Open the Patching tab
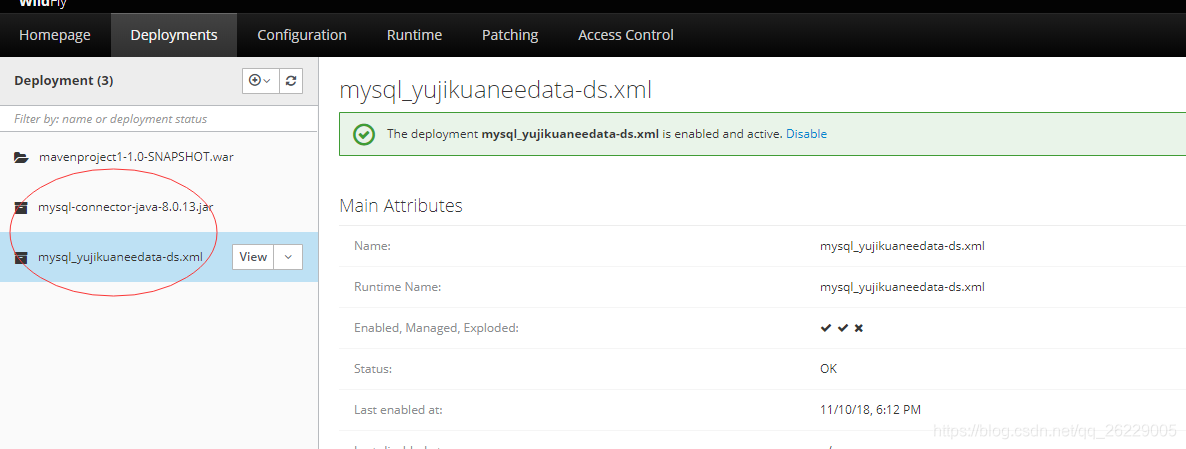Viewport: 1186px width, 449px height. point(510,35)
